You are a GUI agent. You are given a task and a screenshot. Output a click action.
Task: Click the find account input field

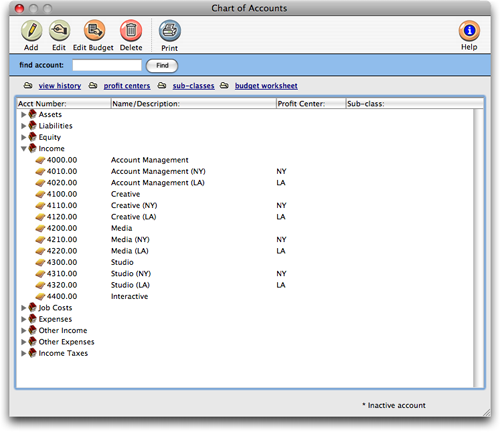(x=107, y=65)
